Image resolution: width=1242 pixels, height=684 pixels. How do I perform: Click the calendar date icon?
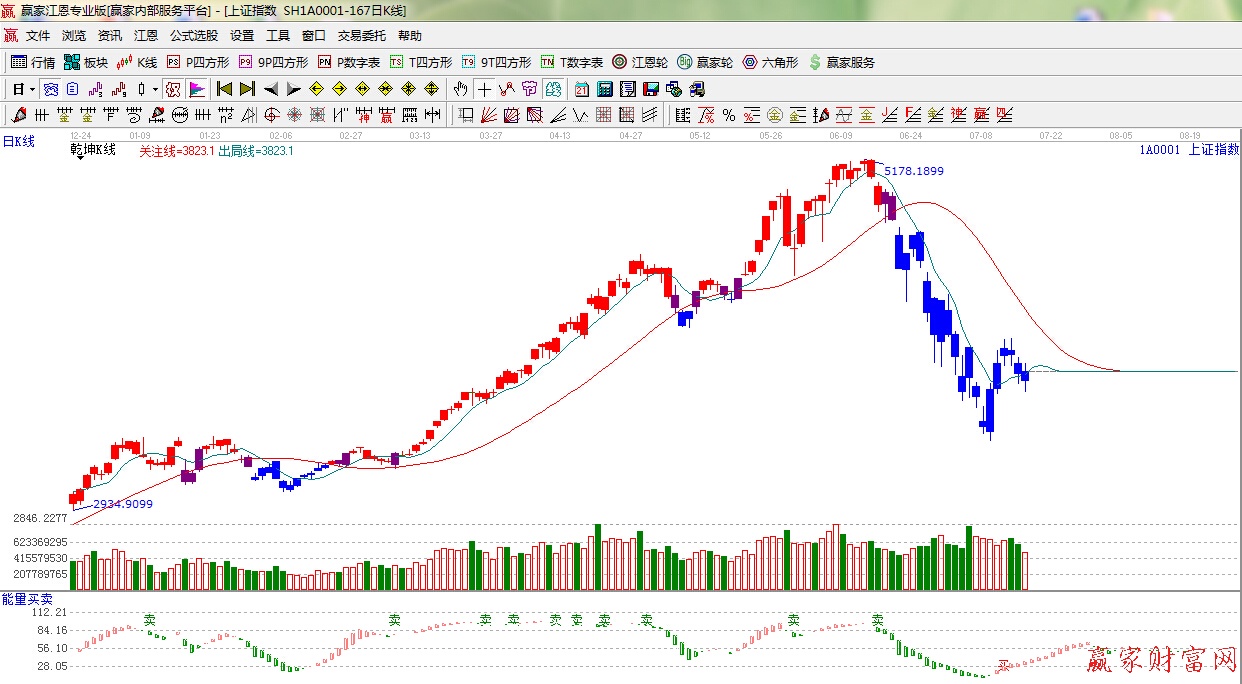pos(581,89)
